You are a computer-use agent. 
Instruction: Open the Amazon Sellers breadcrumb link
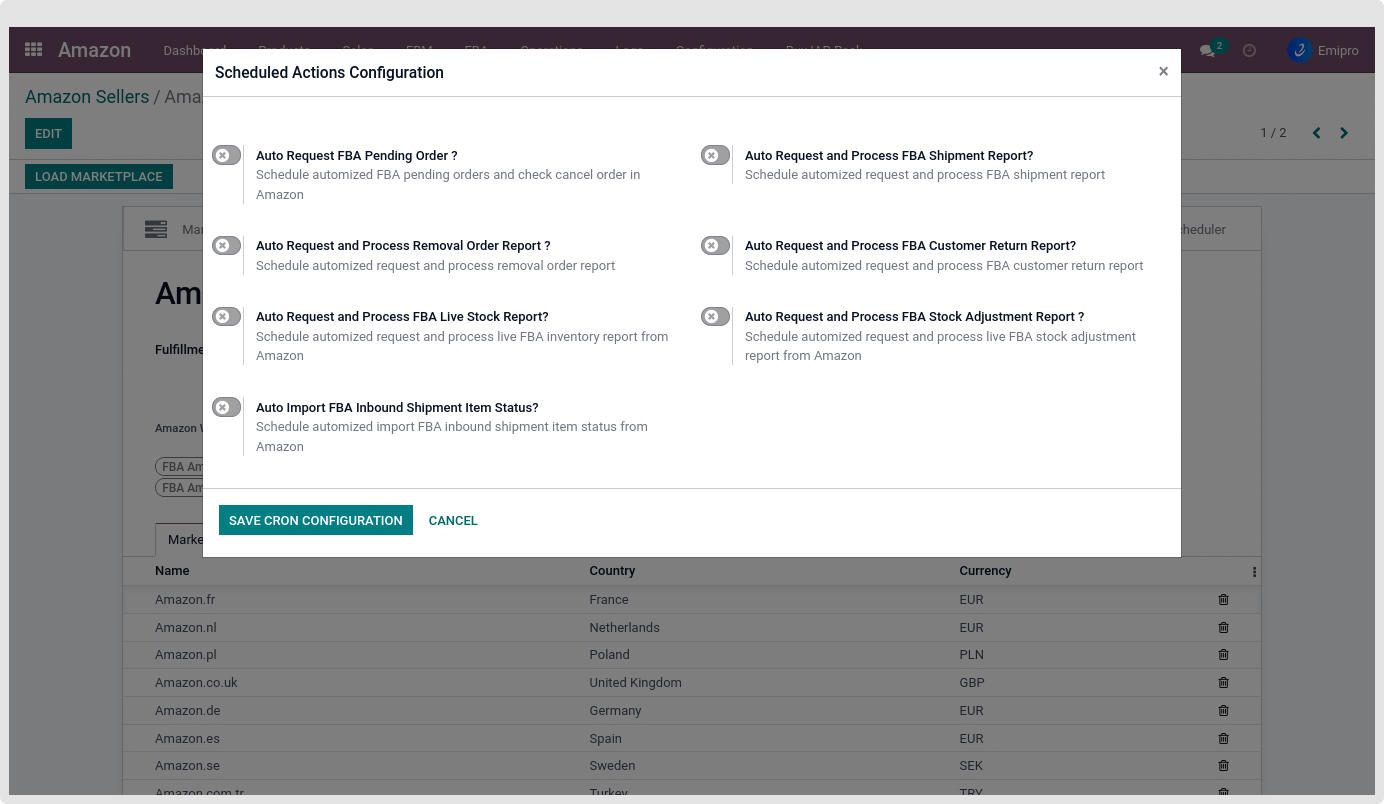pyautogui.click(x=87, y=97)
